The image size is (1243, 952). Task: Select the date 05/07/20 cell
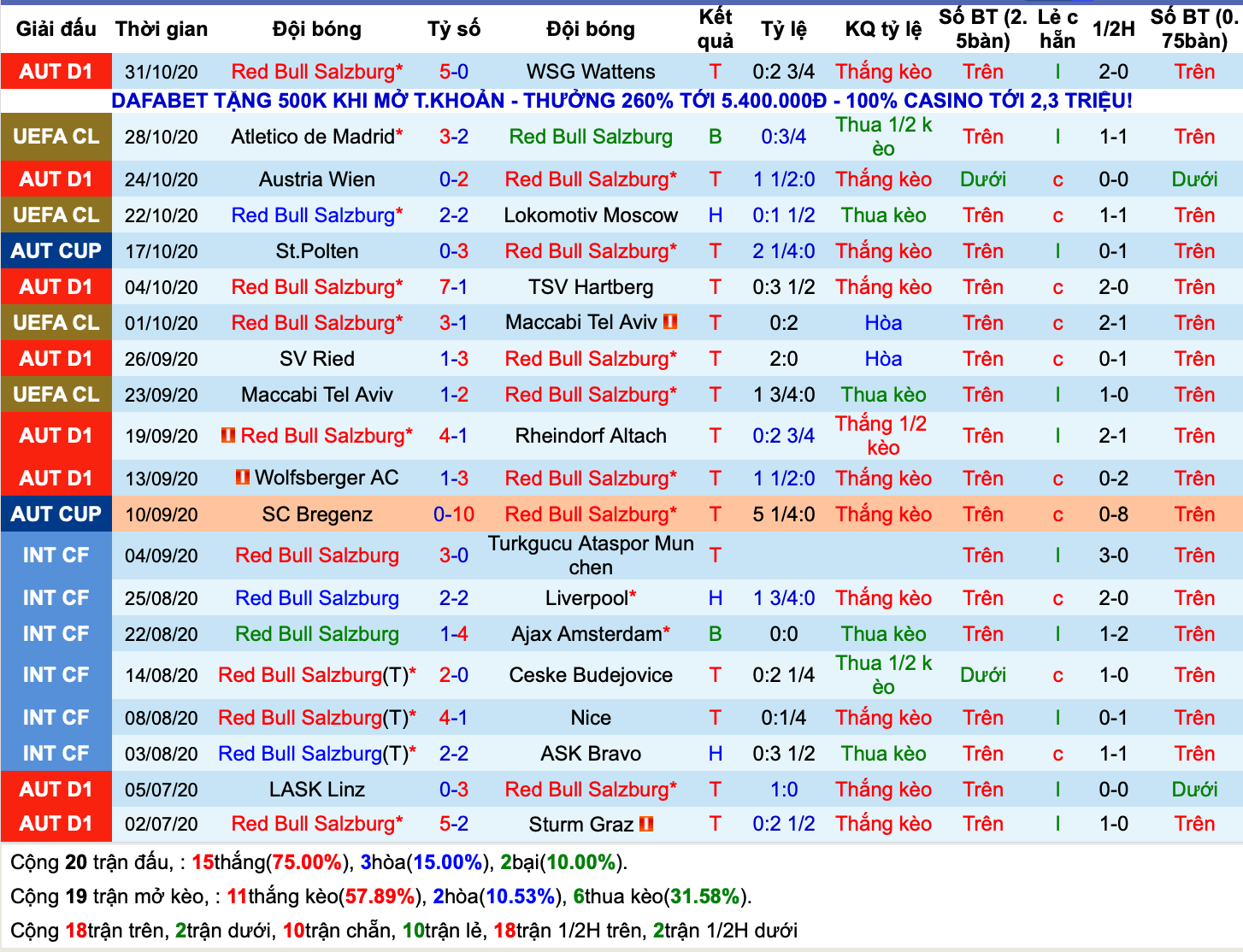click(162, 790)
